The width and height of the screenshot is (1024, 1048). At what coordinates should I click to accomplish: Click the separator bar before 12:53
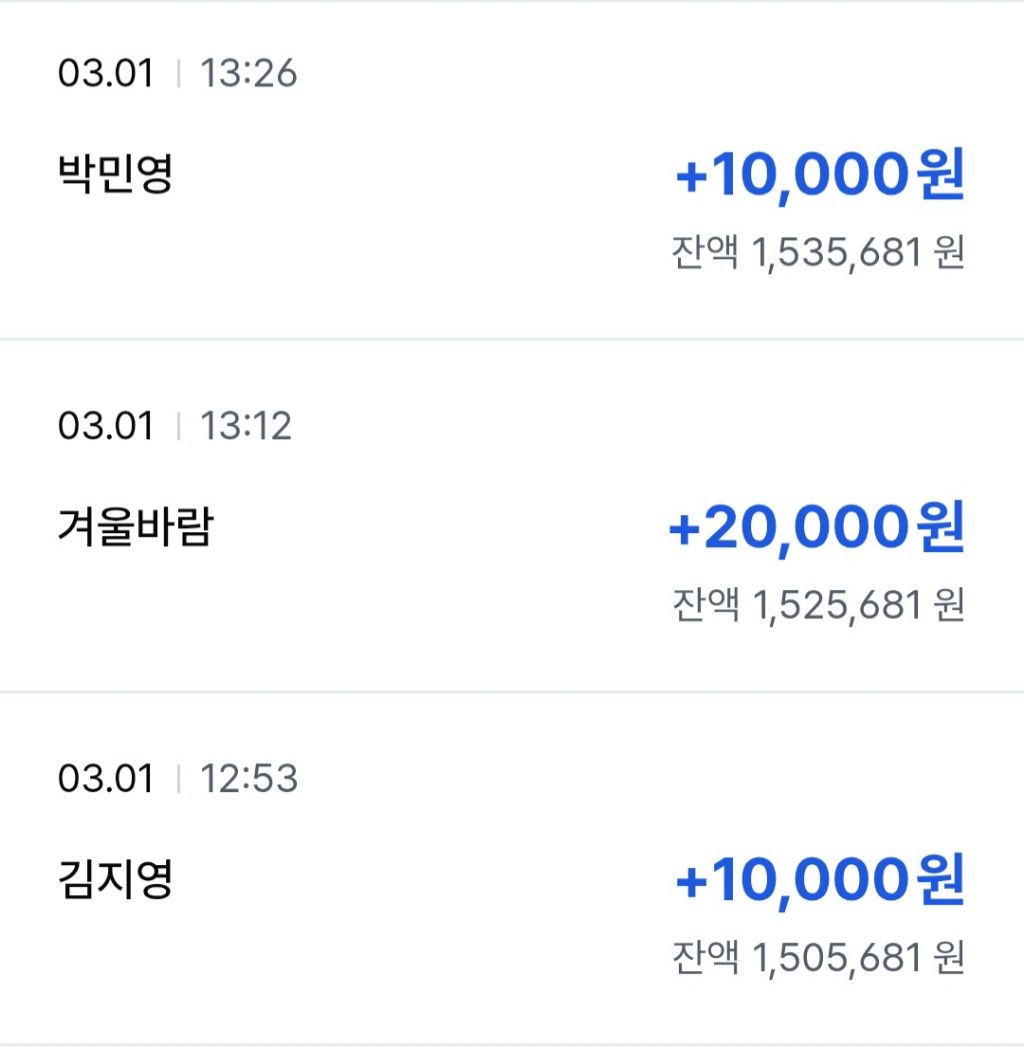click(178, 778)
